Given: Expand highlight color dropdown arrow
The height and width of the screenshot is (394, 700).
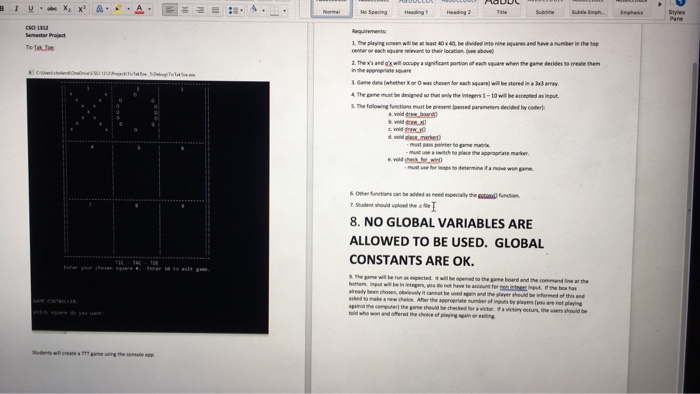Looking at the screenshot, I should point(128,9).
